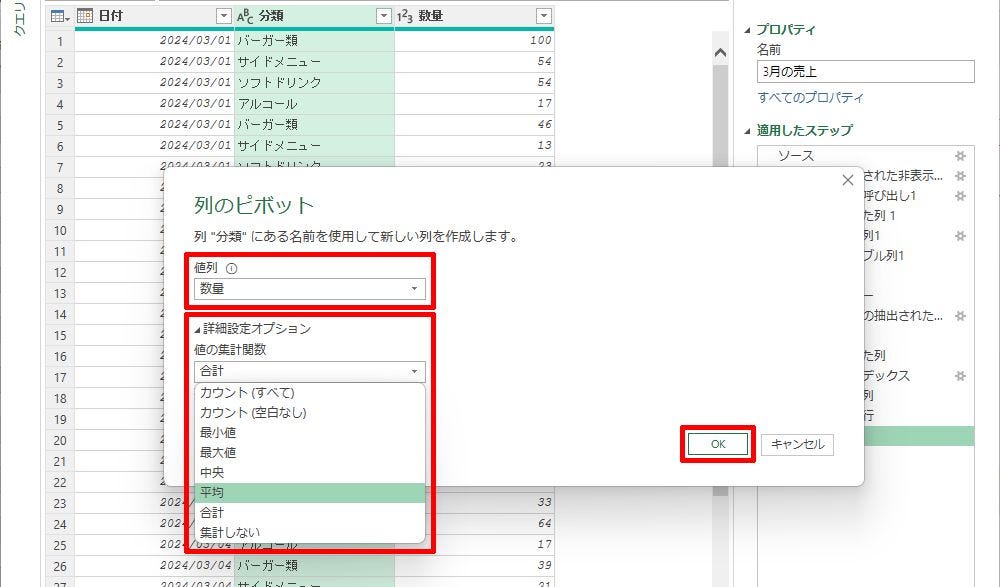This screenshot has height=587, width=1000.
Task: Click the OK button
Action: click(717, 444)
